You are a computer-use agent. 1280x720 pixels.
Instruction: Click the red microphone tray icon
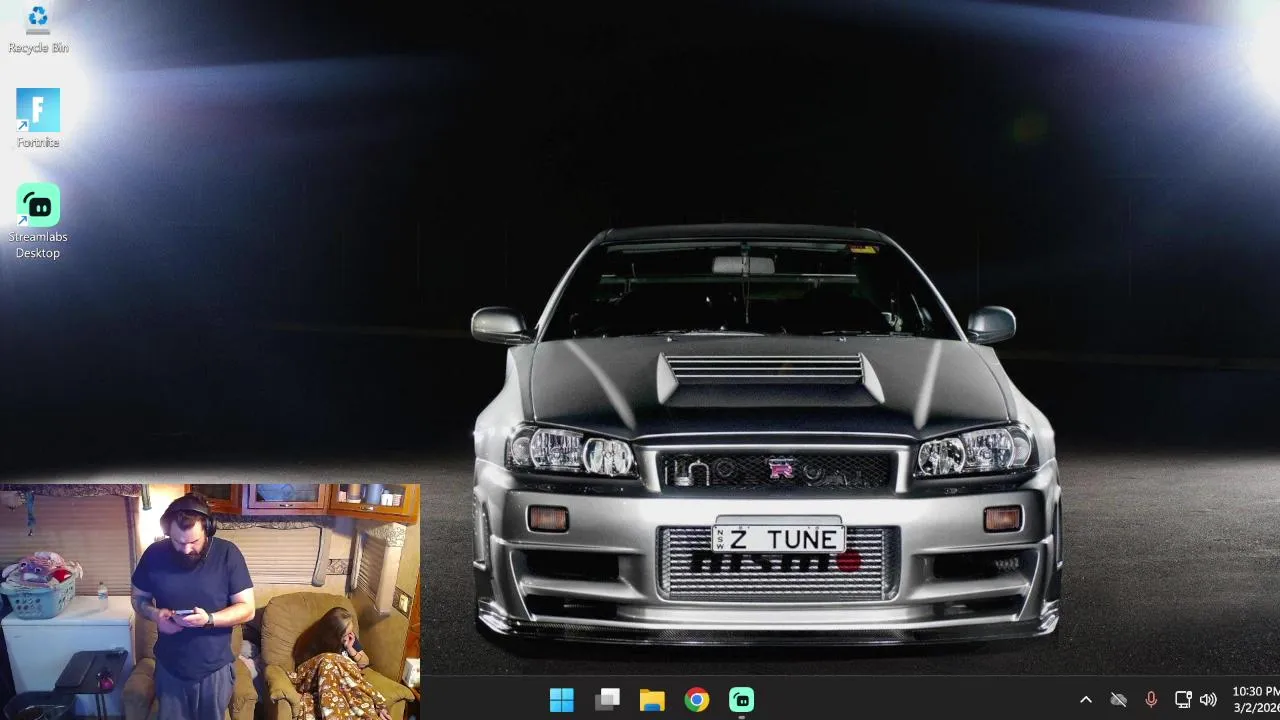coord(1151,700)
